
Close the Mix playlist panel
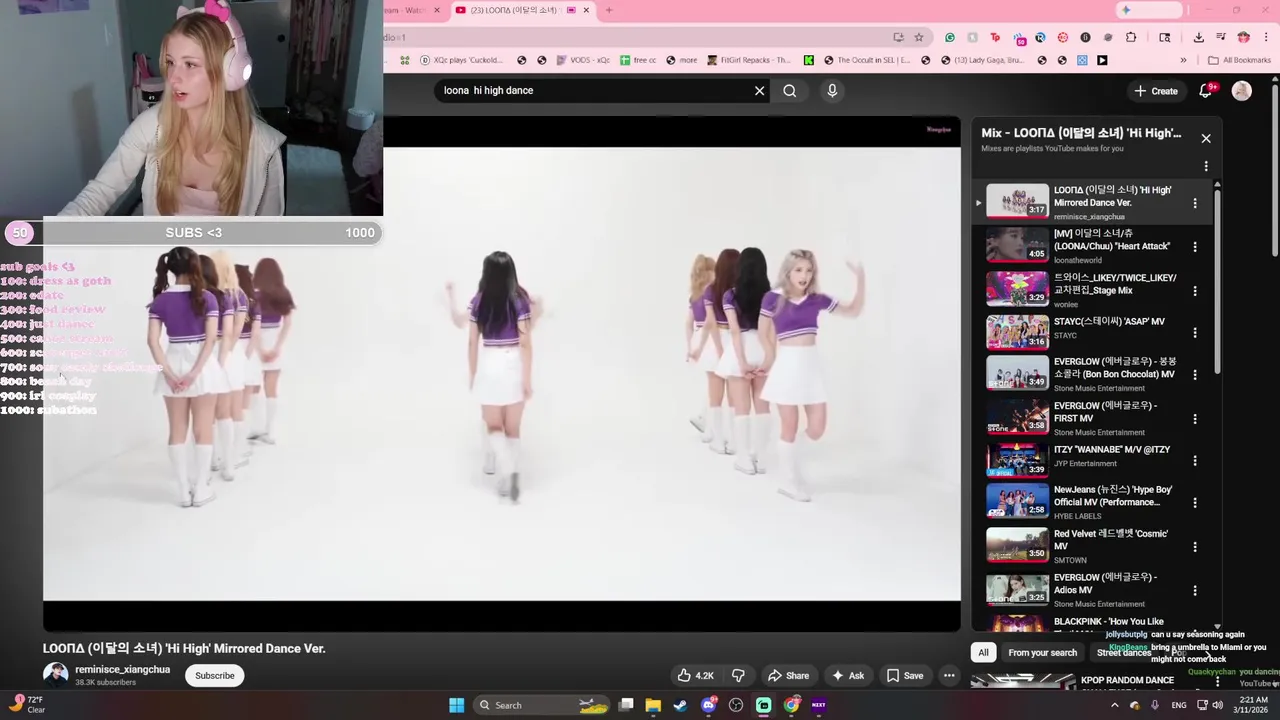pyautogui.click(x=1206, y=139)
